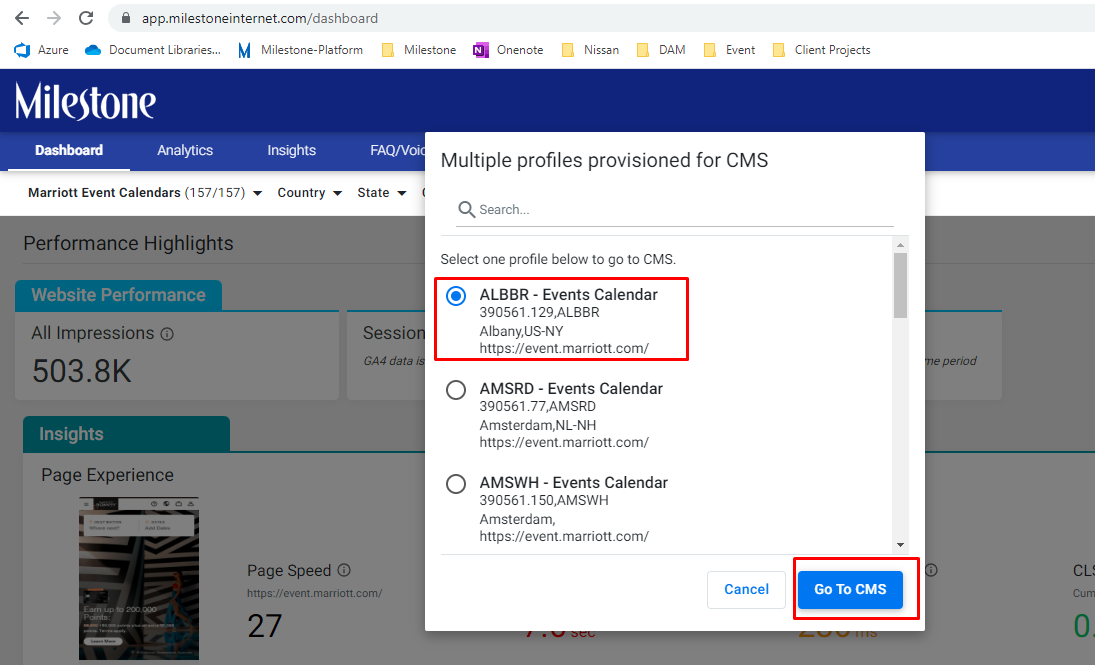Open the Country filter dropdown
This screenshot has width=1095, height=665.
(309, 193)
